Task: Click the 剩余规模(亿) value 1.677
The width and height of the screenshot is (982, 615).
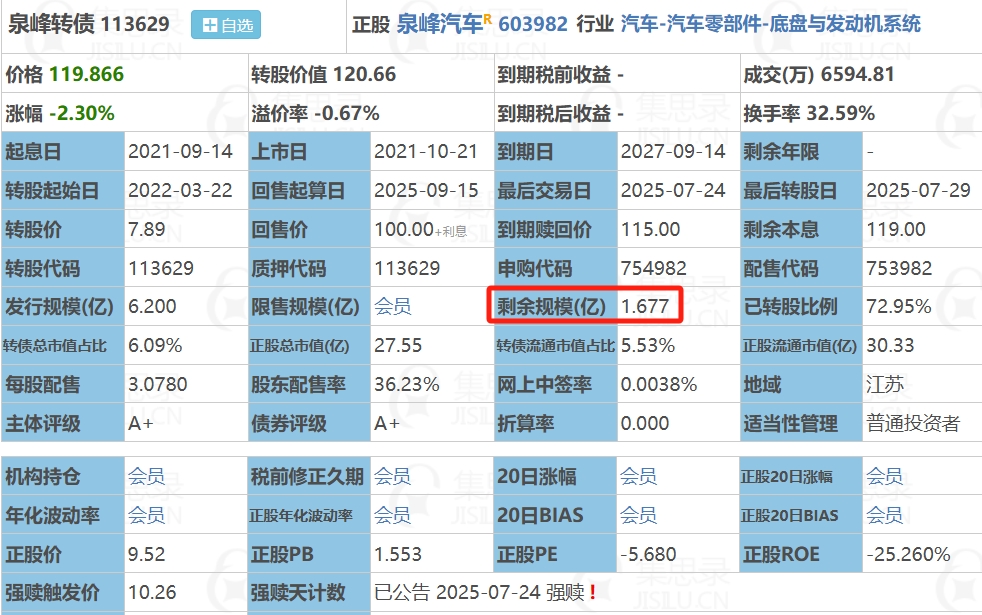Action: (645, 306)
